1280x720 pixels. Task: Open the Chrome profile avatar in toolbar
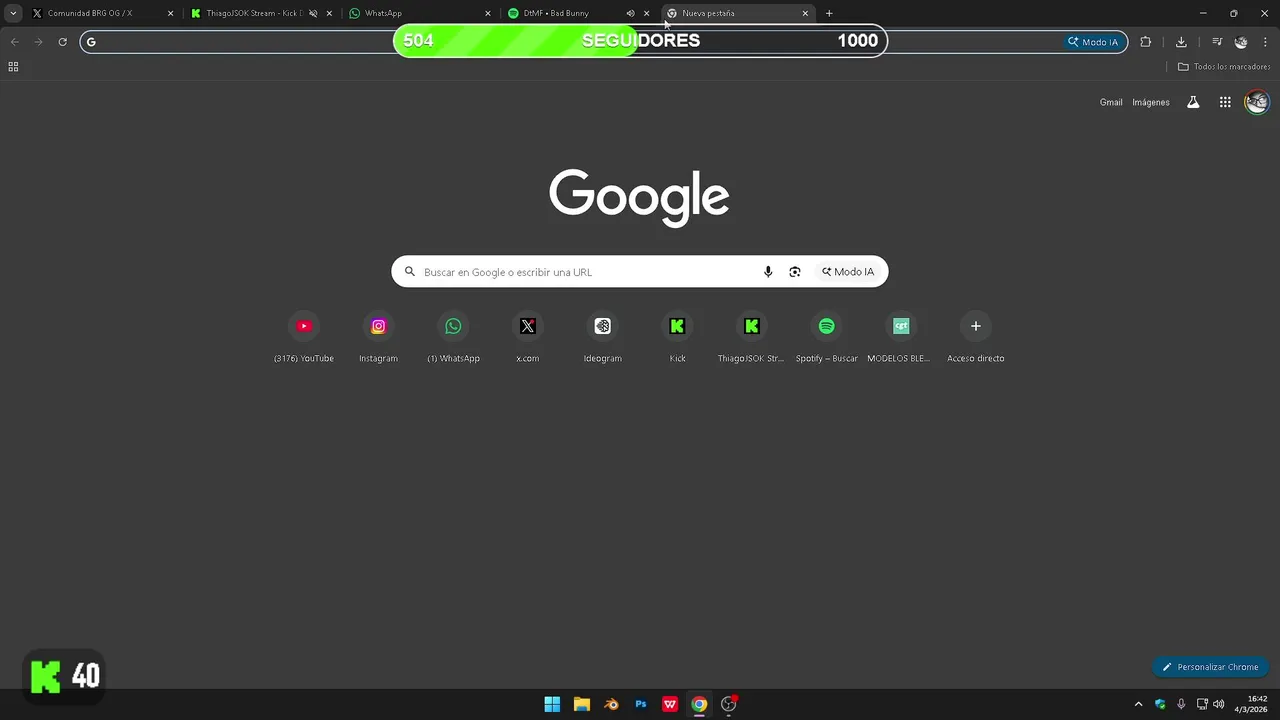[1241, 42]
